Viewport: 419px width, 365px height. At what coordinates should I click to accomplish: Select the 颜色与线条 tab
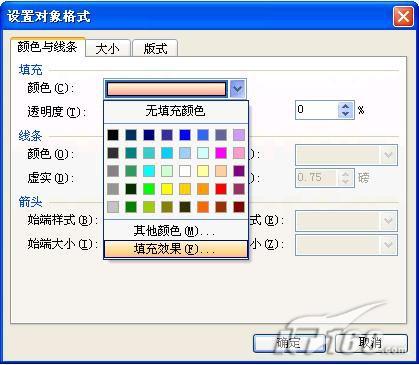pos(47,47)
